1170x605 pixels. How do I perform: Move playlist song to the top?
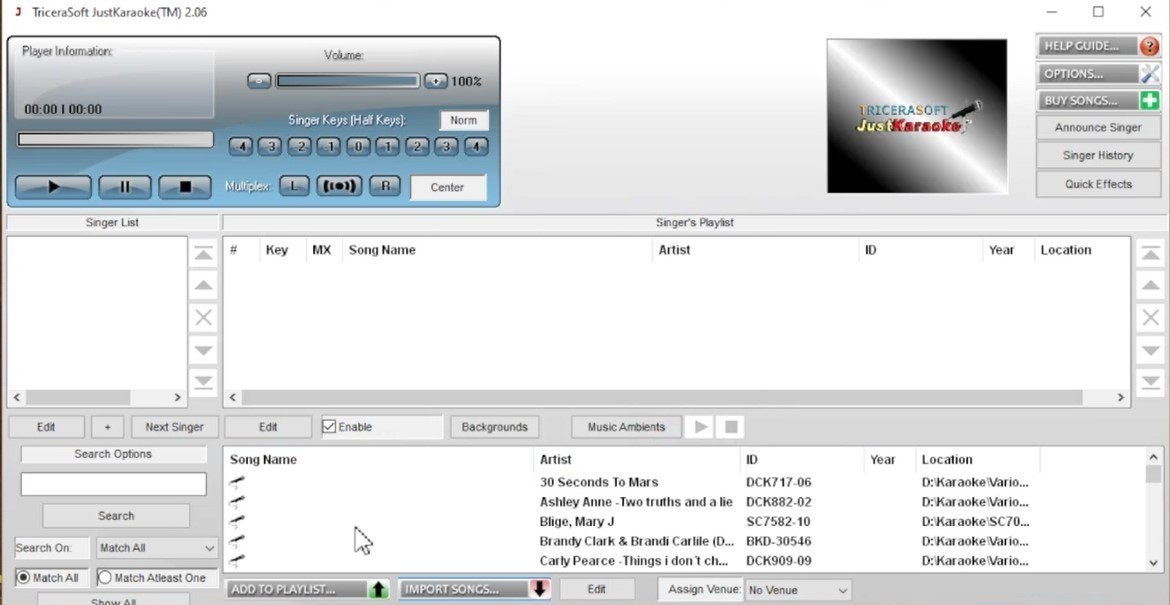pos(1150,254)
